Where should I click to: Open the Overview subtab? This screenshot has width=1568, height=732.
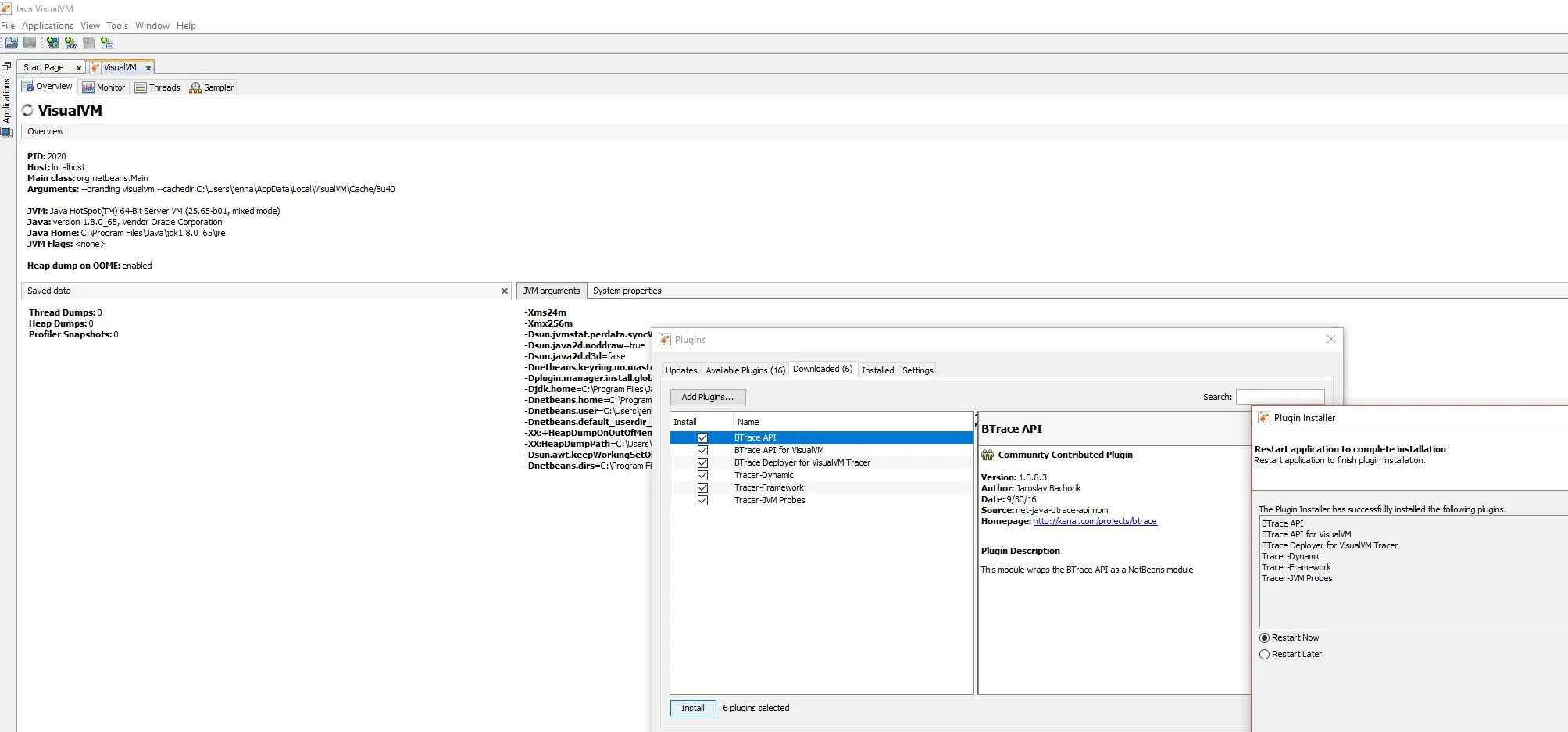48,87
